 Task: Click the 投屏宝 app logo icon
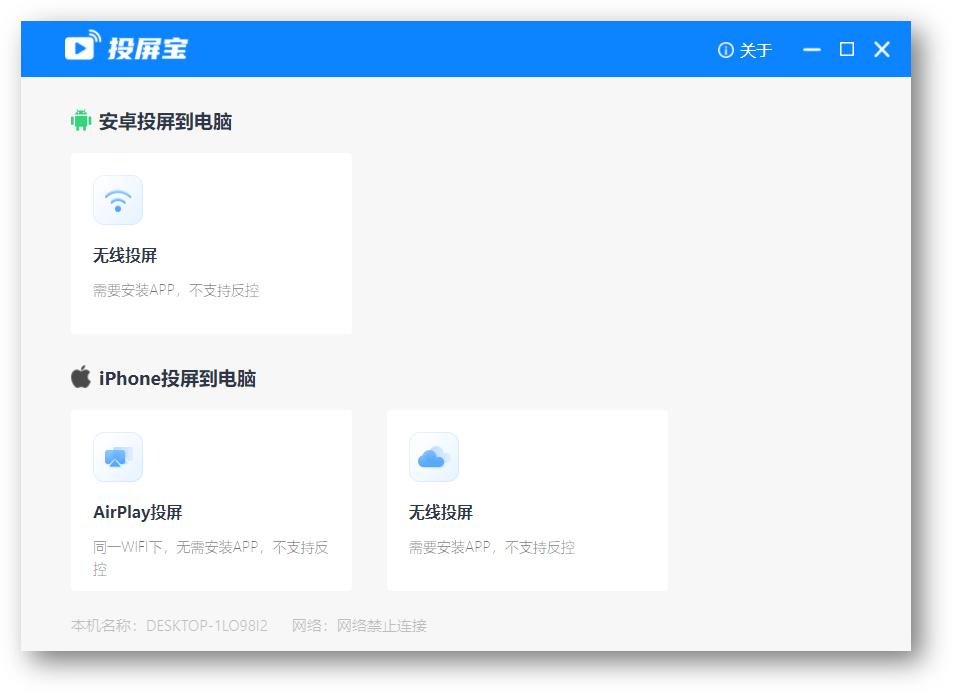[x=83, y=46]
